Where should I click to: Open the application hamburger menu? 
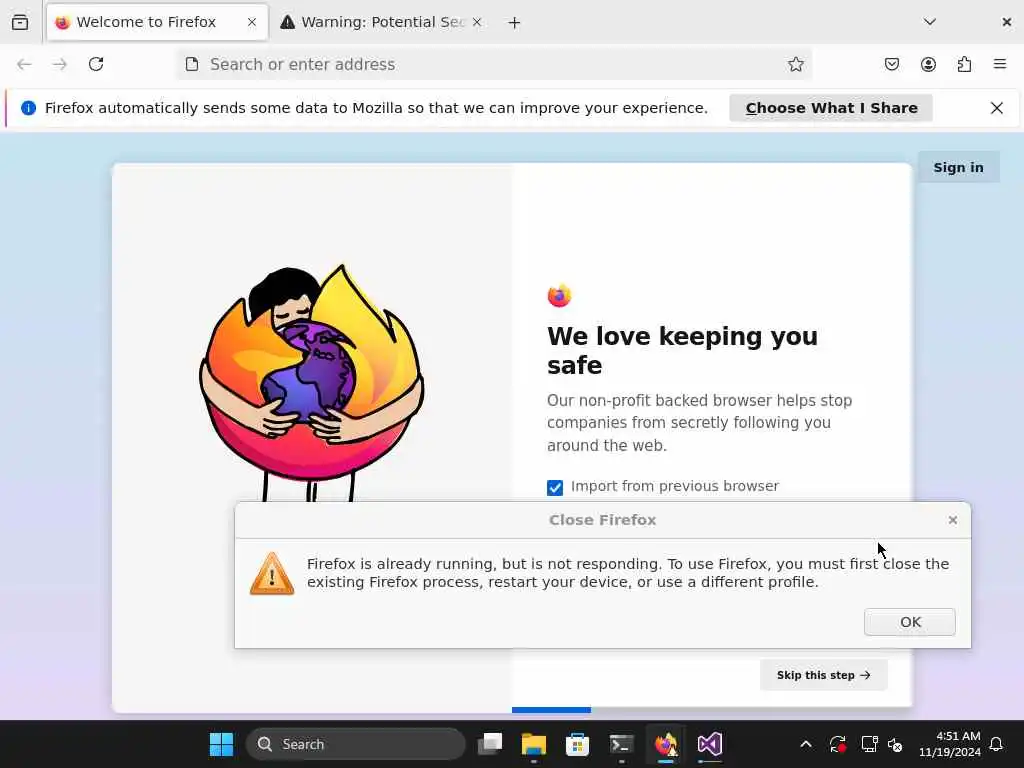tap(1000, 64)
